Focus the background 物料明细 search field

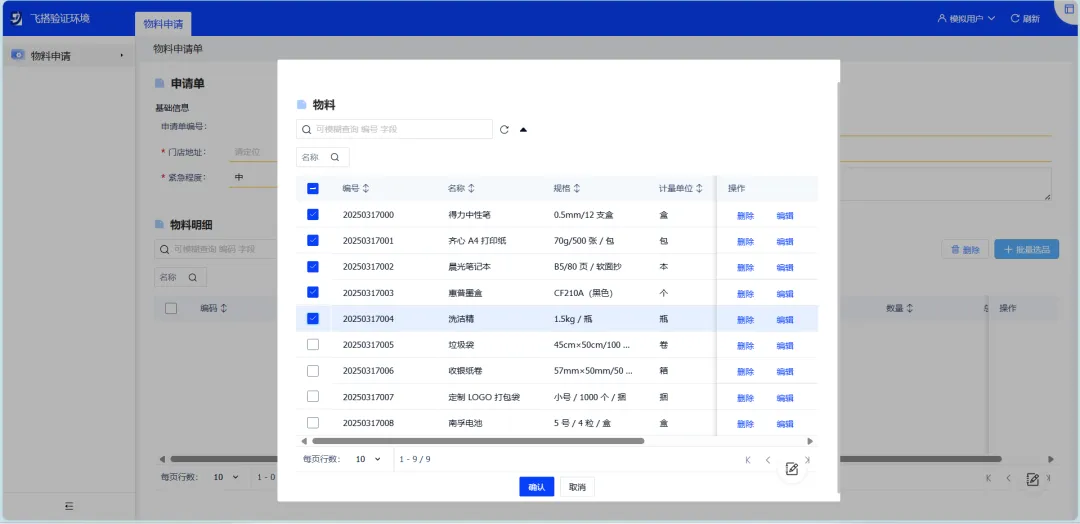coord(215,249)
